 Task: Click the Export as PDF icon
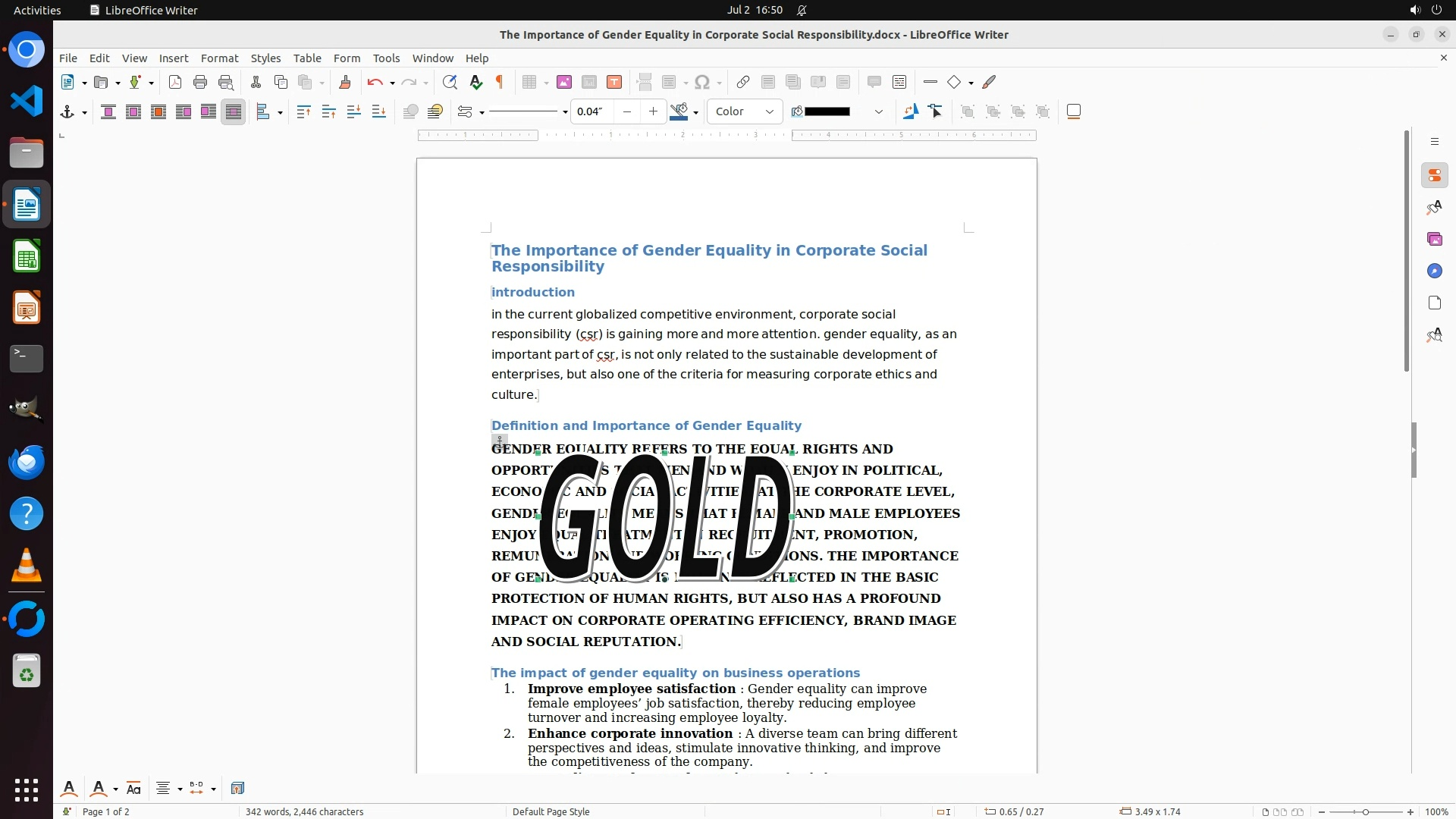tap(175, 83)
